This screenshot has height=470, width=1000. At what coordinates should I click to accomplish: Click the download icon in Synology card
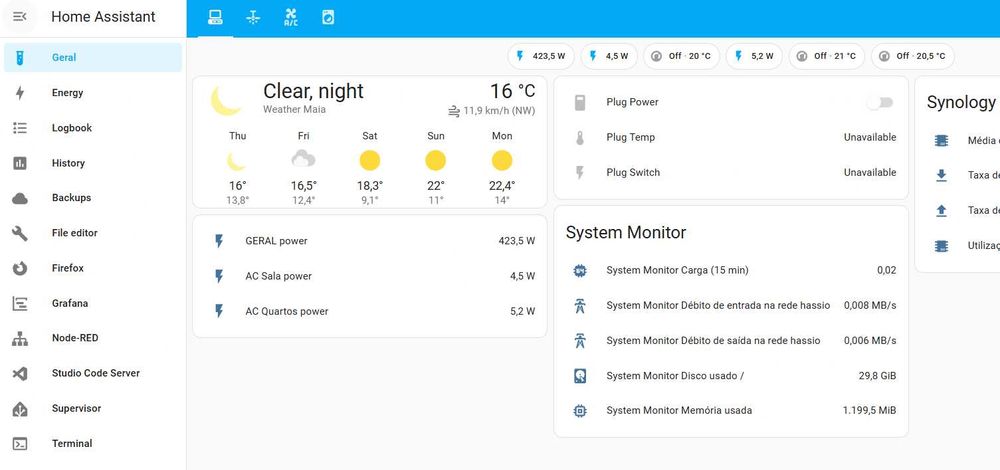click(x=941, y=175)
